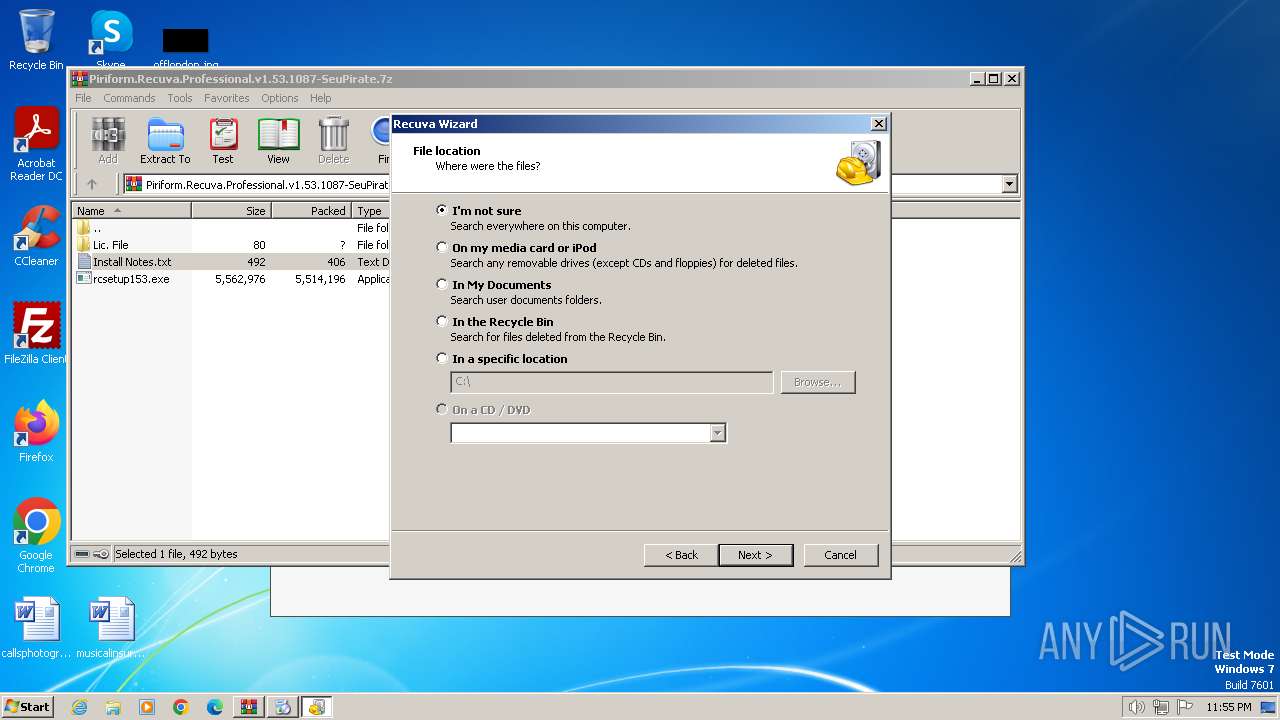Open the Help menu in WinRAR
The height and width of the screenshot is (720, 1280).
(320, 98)
